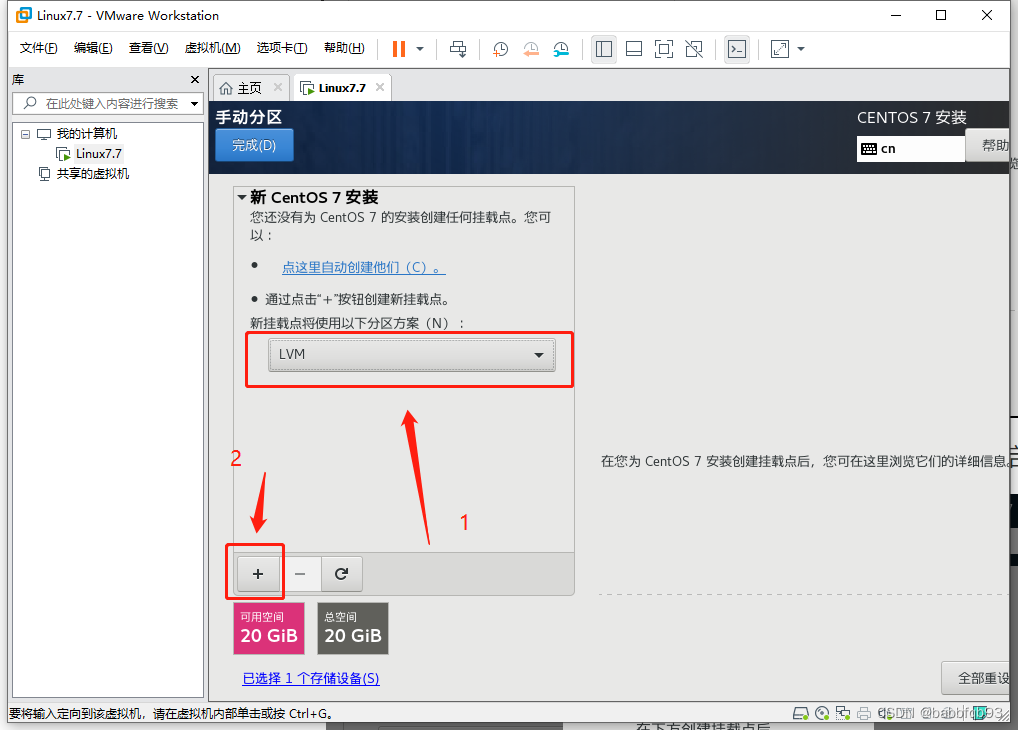Close the library panel with its X
The width and height of the screenshot is (1018, 730).
point(194,79)
